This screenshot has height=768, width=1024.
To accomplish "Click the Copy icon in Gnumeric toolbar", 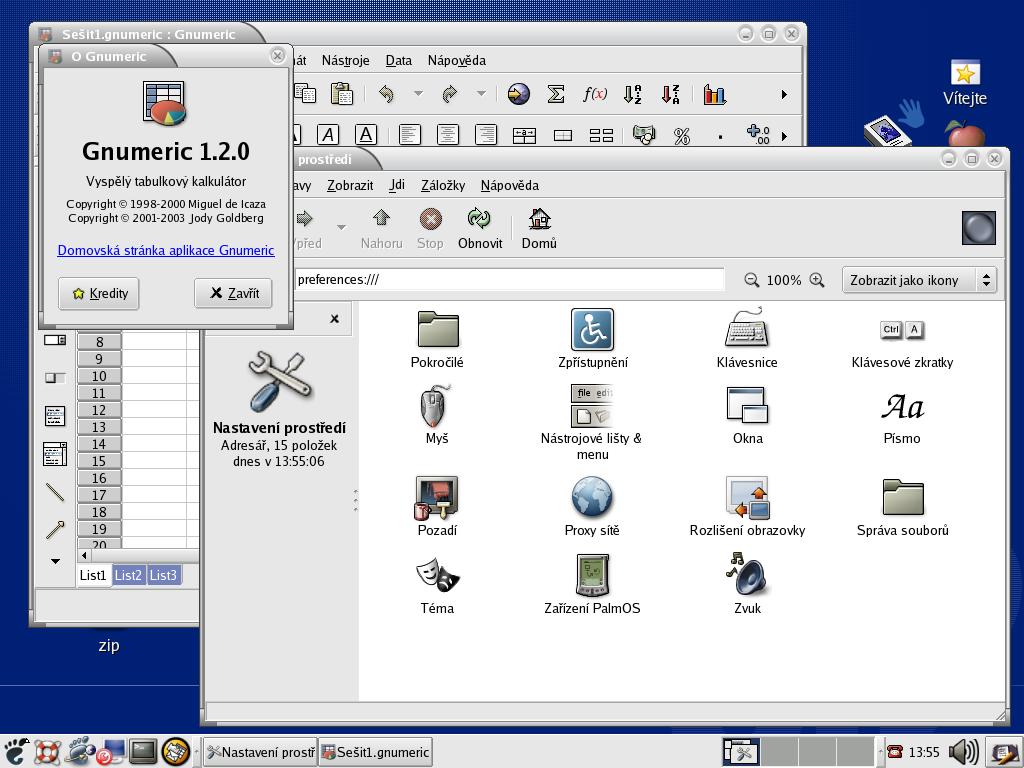I will pyautogui.click(x=306, y=93).
